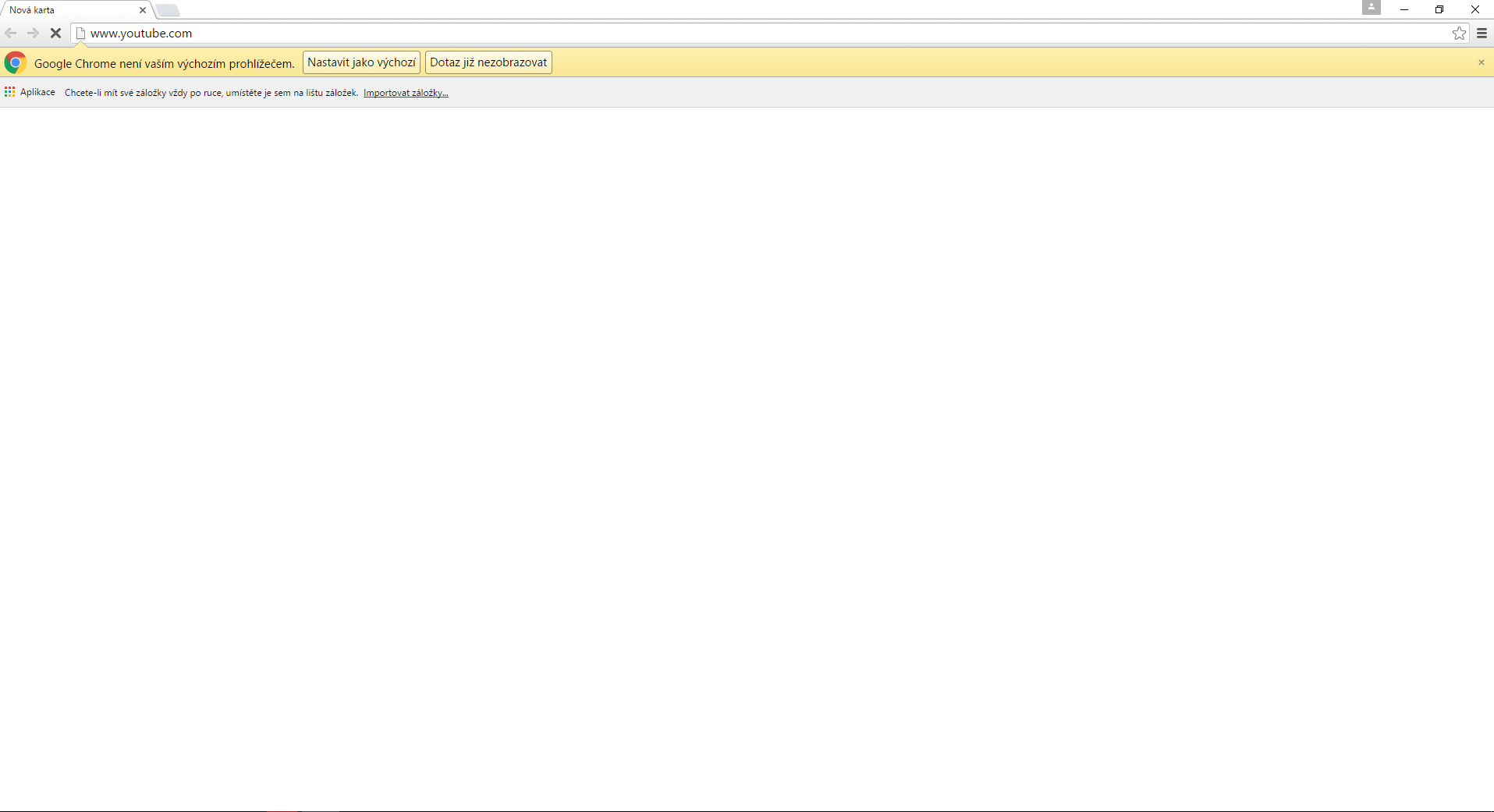Click the "Dotaz již nezobrazovat" button
Image resolution: width=1494 pixels, height=812 pixels.
tap(488, 62)
